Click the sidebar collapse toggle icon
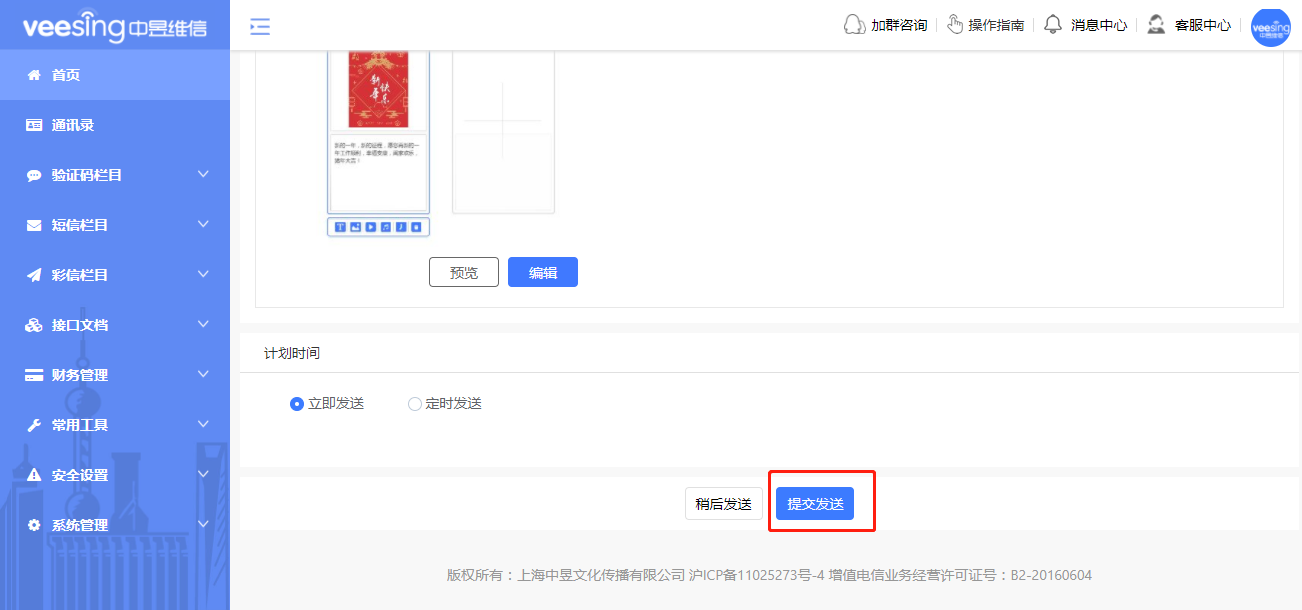This screenshot has width=1302, height=610. click(x=260, y=27)
